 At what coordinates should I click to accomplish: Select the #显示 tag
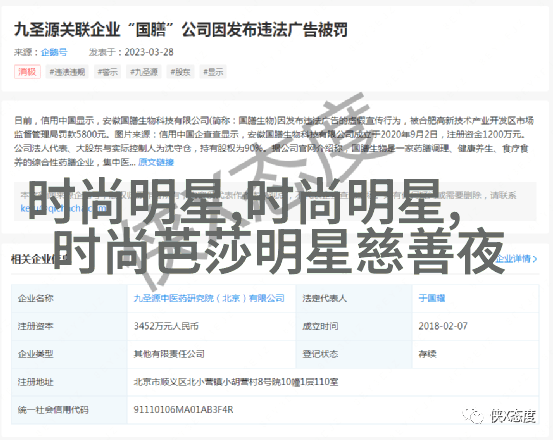pos(213,72)
